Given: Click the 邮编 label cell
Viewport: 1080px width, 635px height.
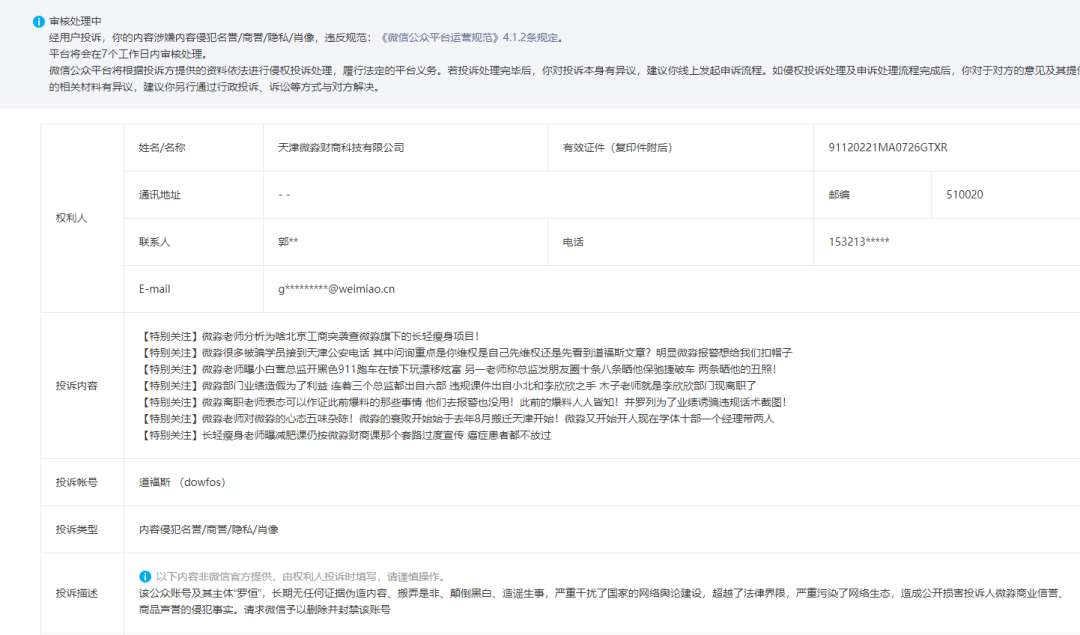Looking at the screenshot, I should coord(839,195).
